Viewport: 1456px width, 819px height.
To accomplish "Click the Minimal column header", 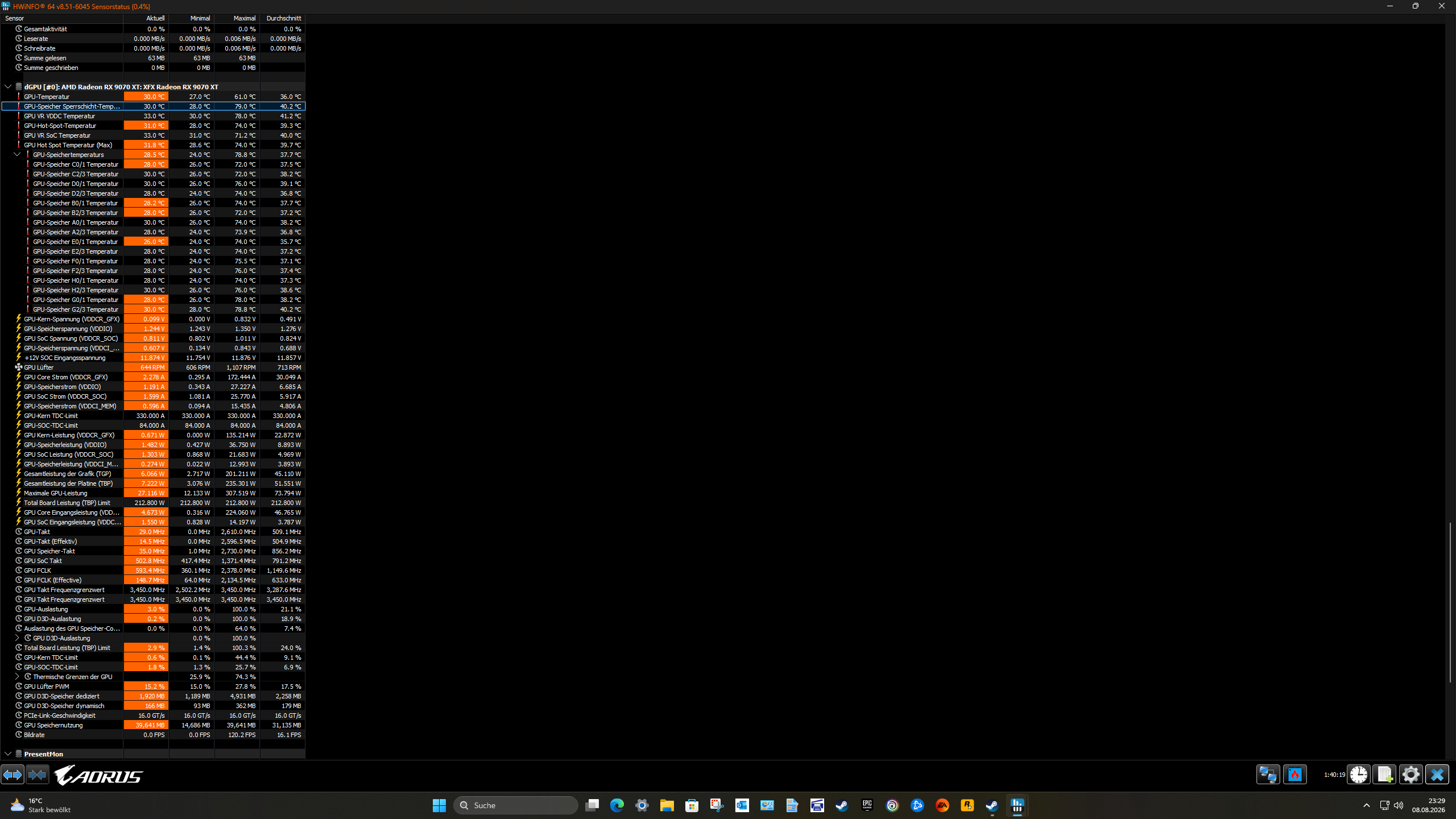I will (x=192, y=18).
